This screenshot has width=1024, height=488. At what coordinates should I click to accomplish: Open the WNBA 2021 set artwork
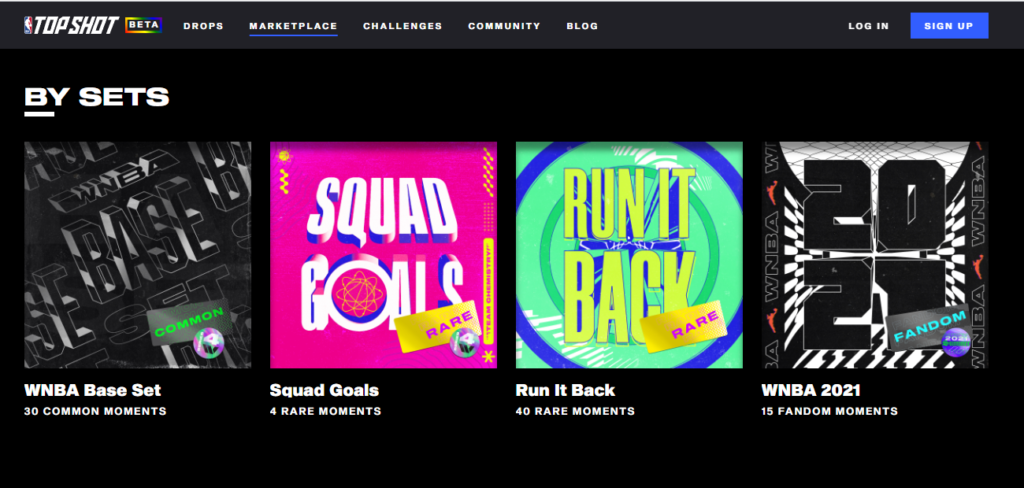pos(875,255)
